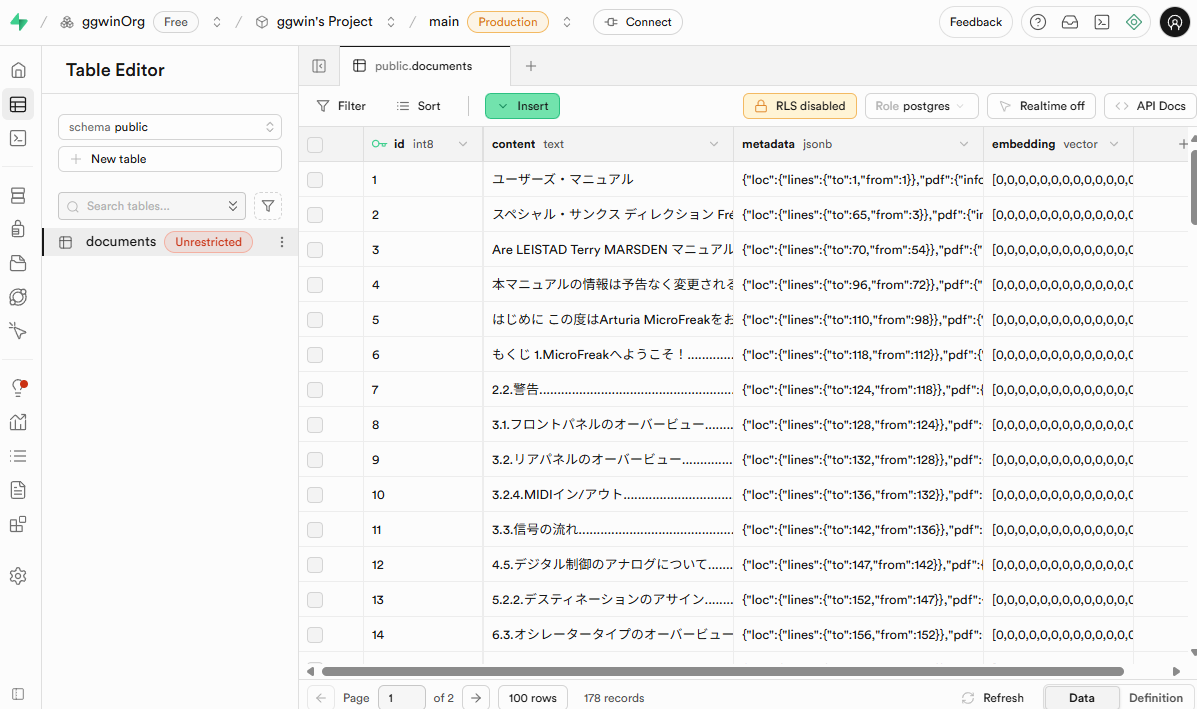The width and height of the screenshot is (1197, 709).
Task: Open the Storage sidebar icon
Action: 18,263
